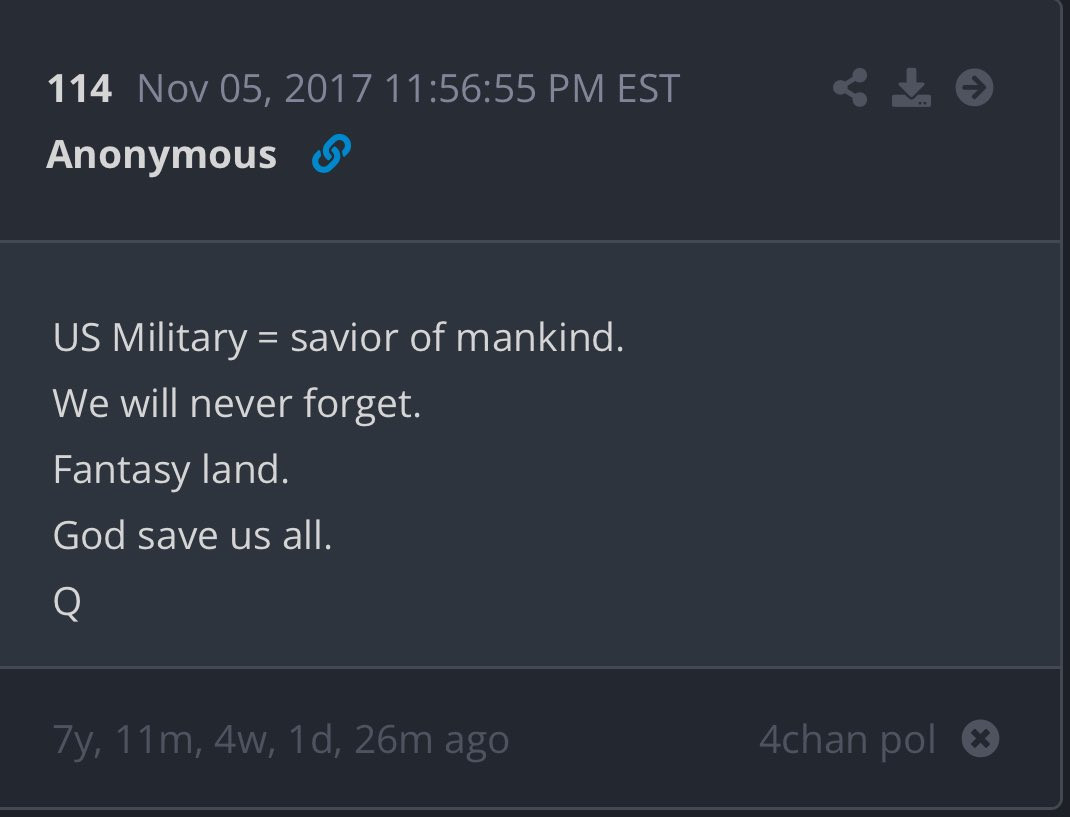Click the date Nov 05, 2017
1070x817 pixels.
(255, 89)
